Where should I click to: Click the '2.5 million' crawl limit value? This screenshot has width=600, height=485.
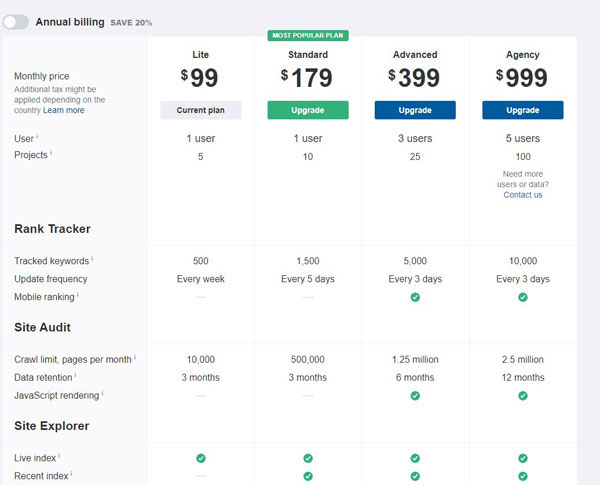[x=523, y=359]
